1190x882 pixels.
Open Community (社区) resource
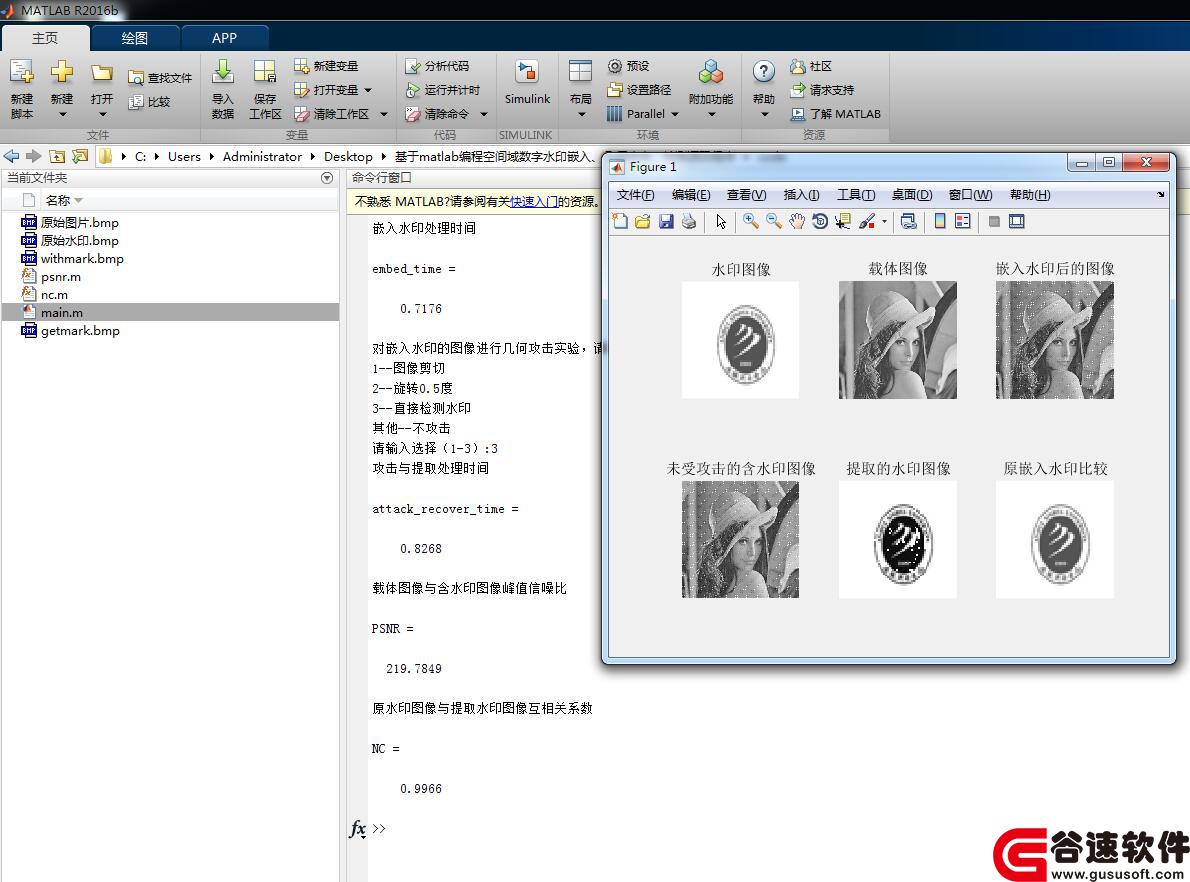coord(811,66)
